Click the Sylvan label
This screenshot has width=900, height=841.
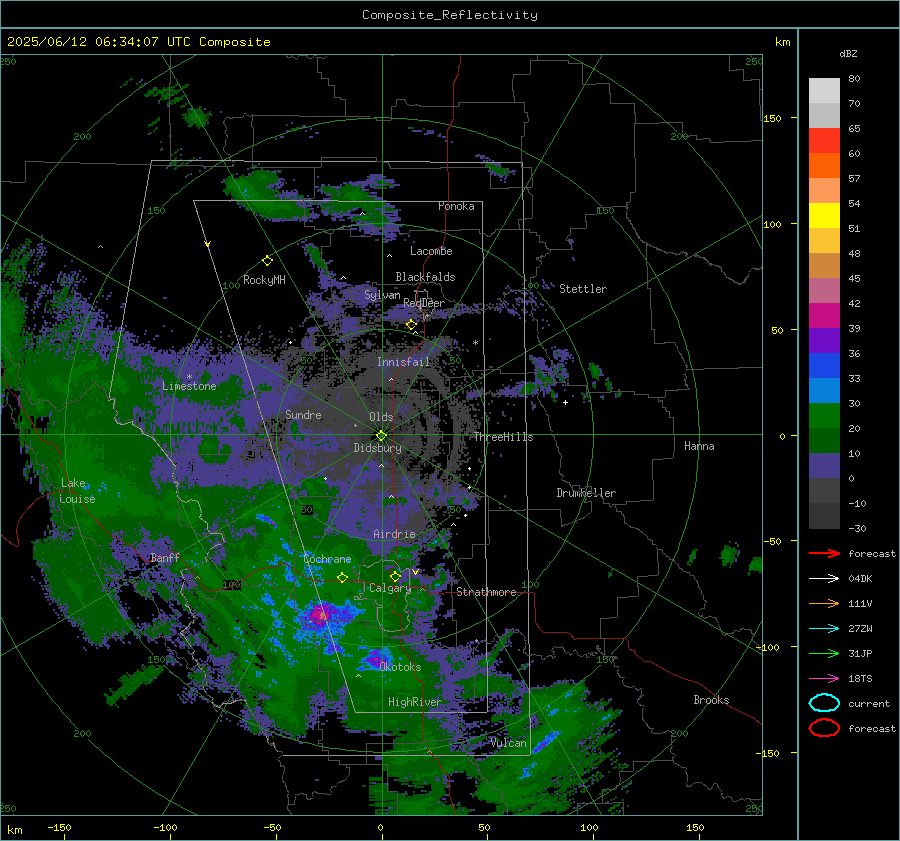click(382, 295)
